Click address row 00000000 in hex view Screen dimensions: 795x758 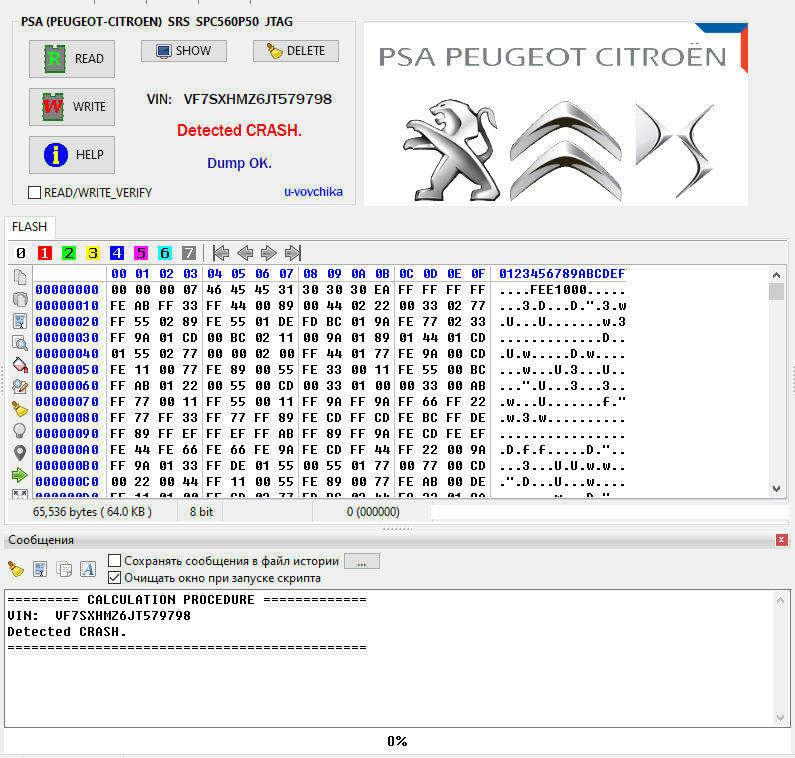[x=67, y=290]
